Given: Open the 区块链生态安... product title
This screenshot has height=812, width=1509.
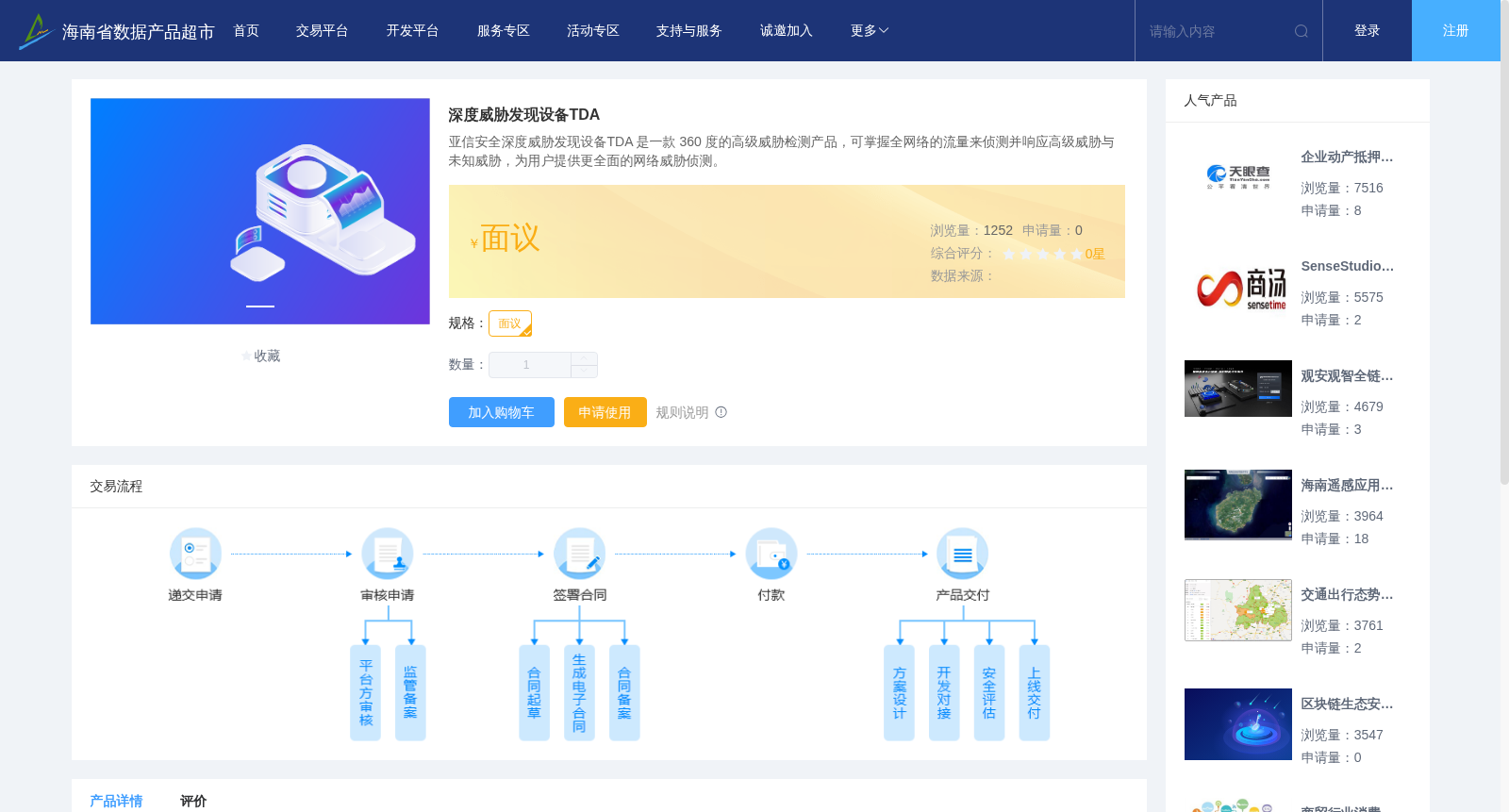Looking at the screenshot, I should [1347, 704].
